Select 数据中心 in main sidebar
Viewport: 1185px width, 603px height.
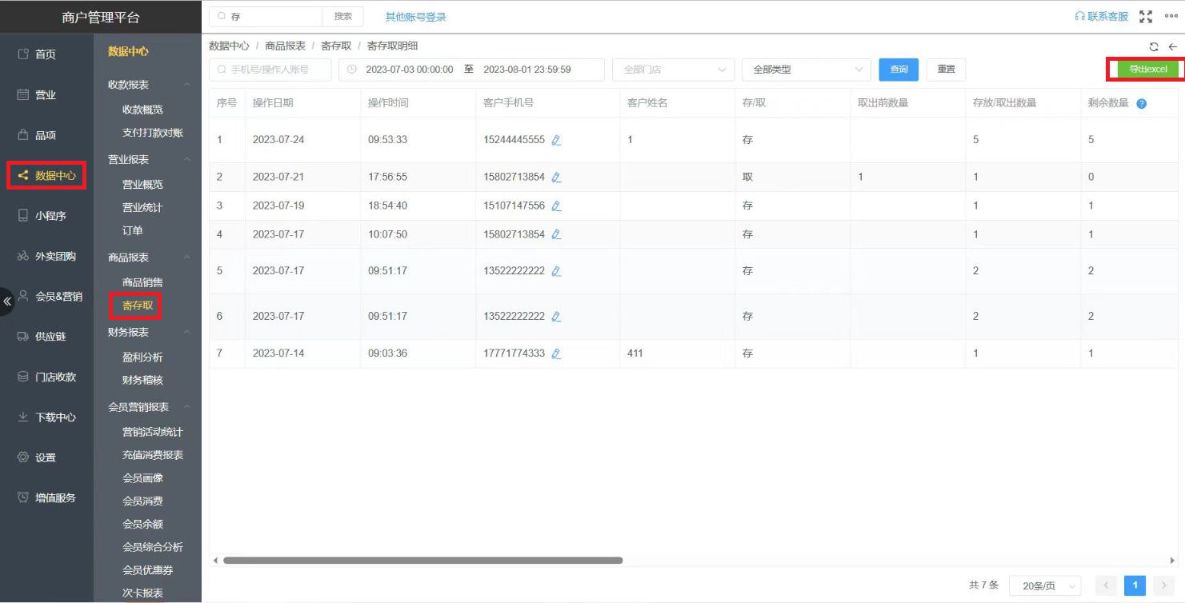[47, 175]
